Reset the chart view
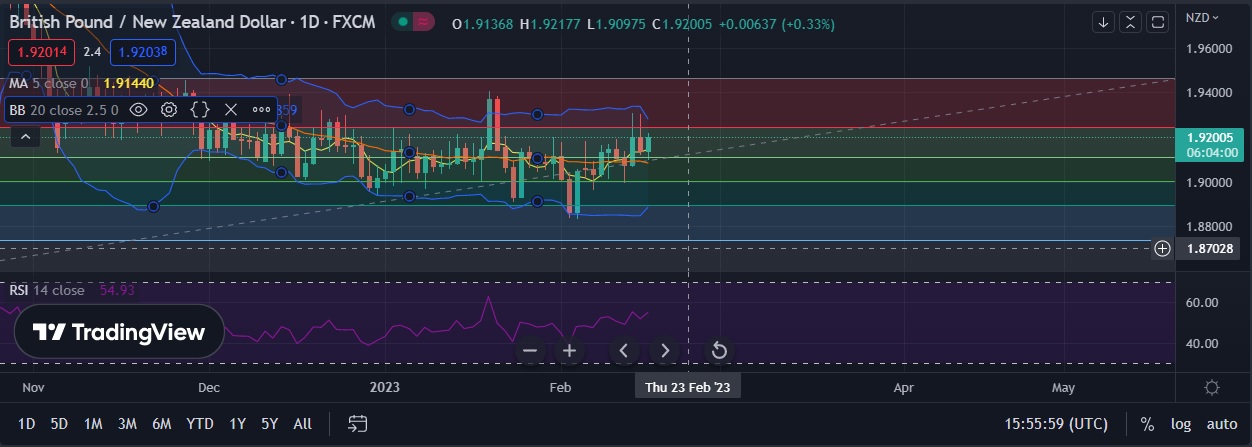The image size is (1252, 447). [x=718, y=350]
